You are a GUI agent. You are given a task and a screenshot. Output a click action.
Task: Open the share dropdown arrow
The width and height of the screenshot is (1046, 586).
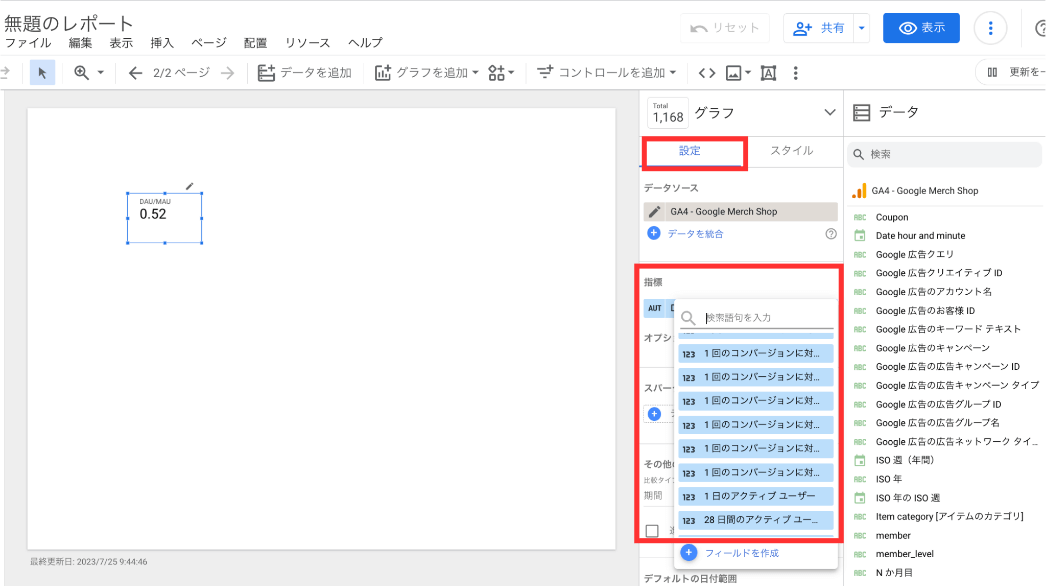point(861,28)
